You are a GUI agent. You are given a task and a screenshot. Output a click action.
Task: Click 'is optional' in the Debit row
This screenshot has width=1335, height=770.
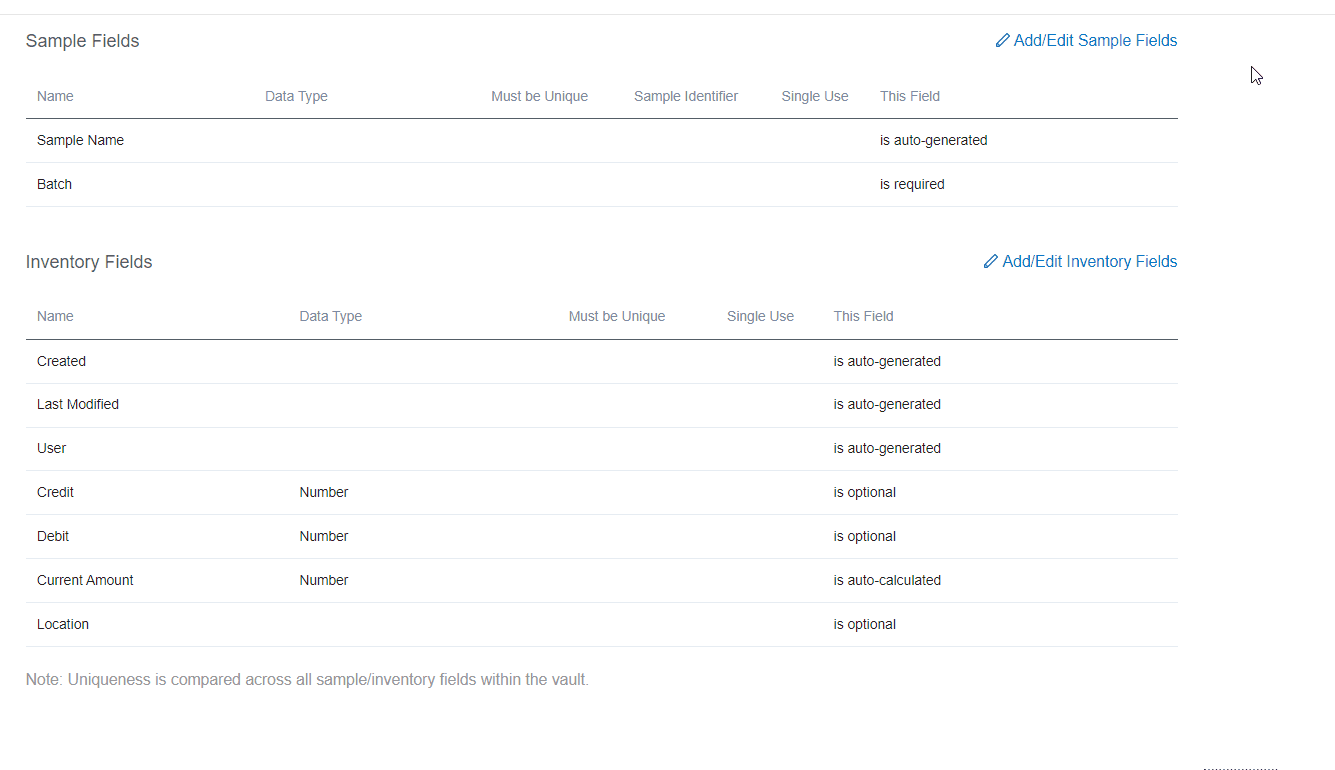click(x=865, y=536)
